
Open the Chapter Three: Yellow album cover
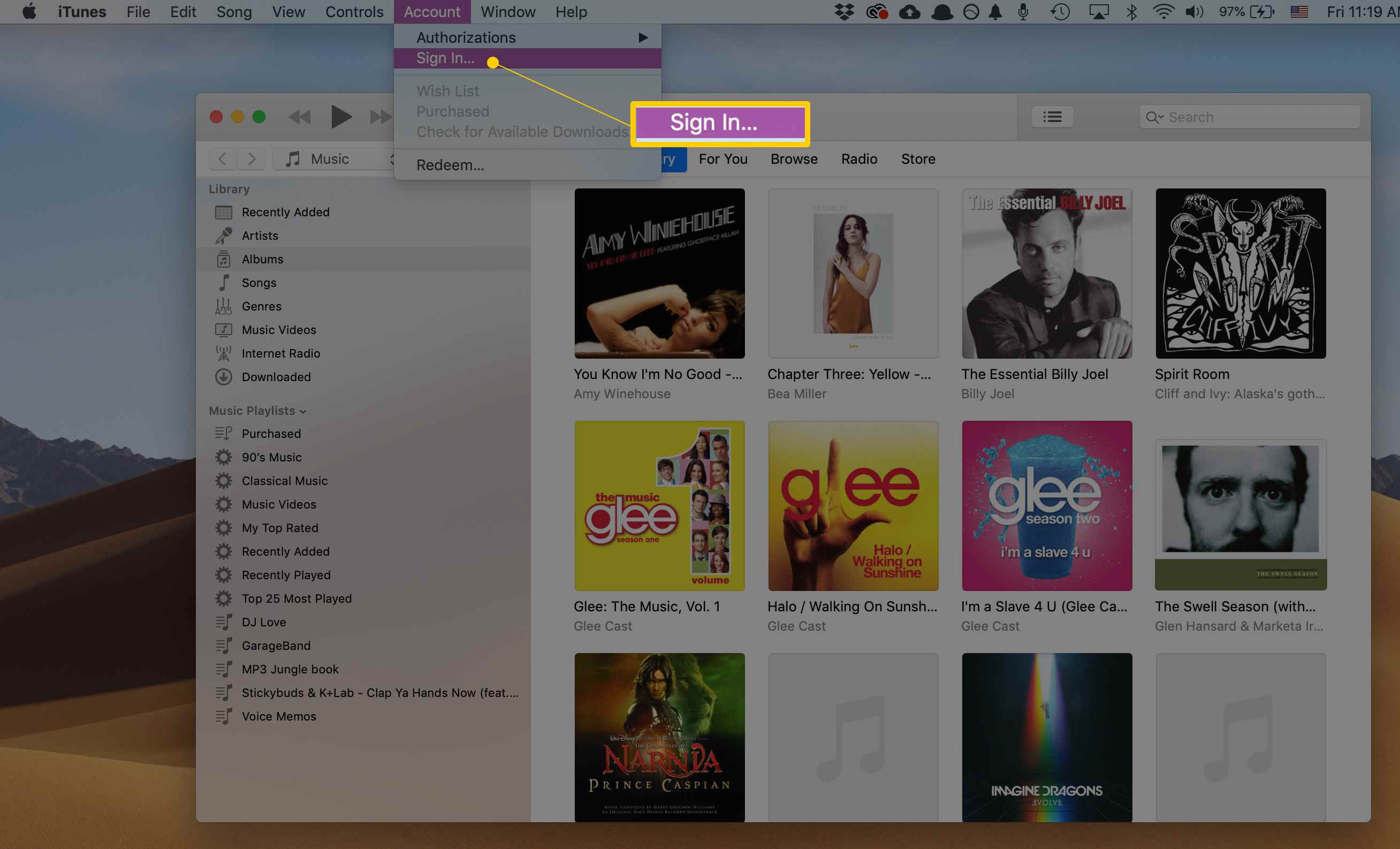[853, 274]
